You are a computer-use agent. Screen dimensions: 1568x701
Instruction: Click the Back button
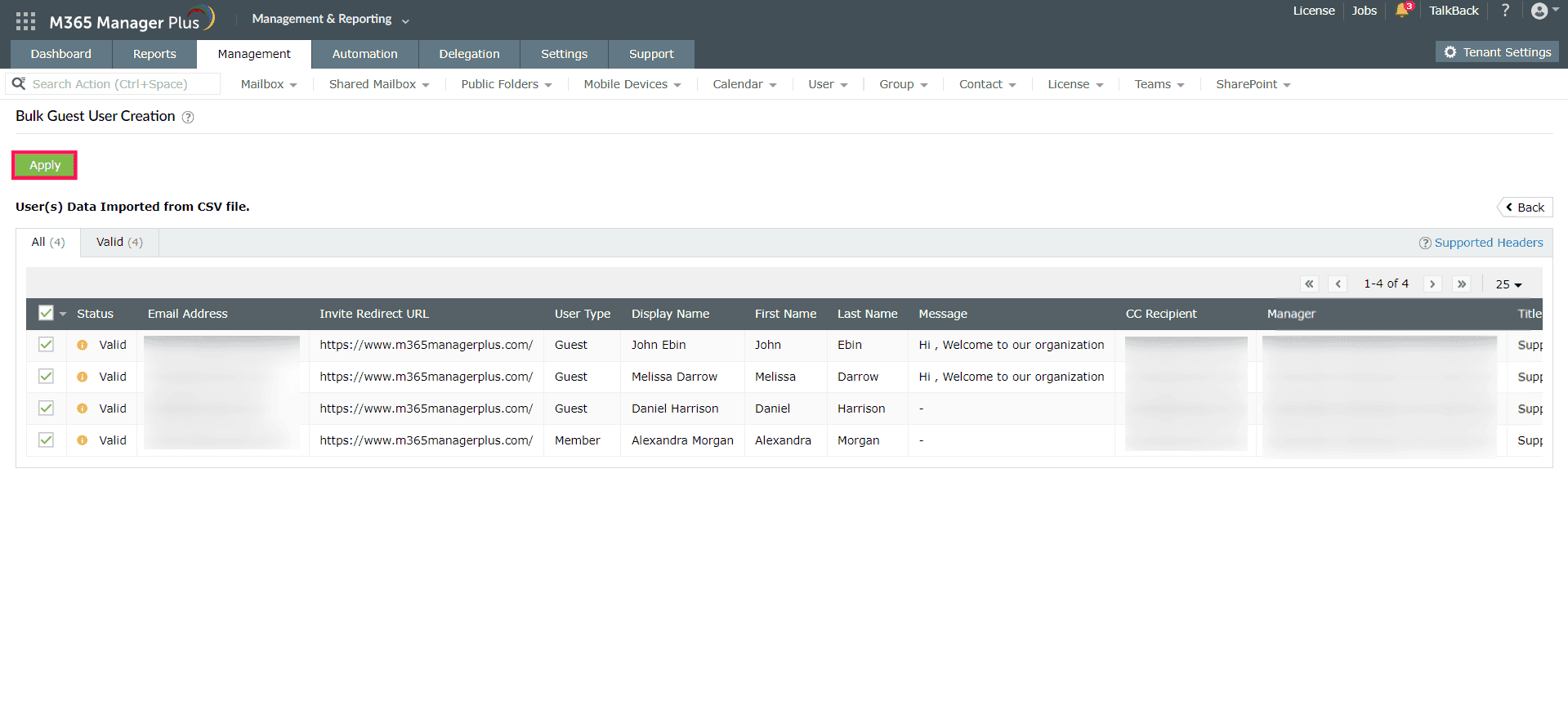(1525, 208)
